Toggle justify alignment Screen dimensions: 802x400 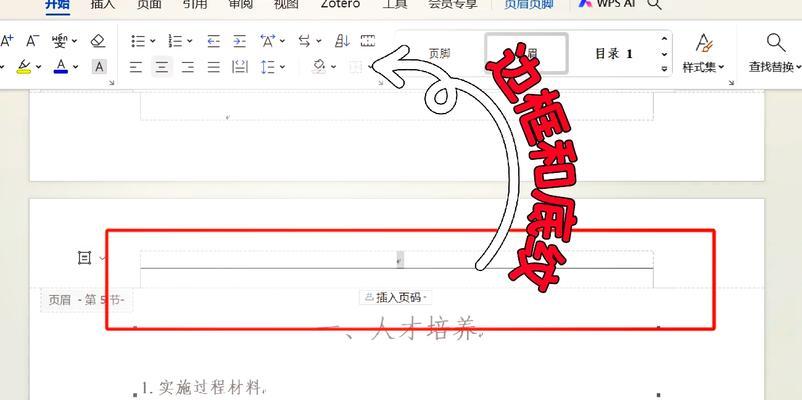tap(213, 66)
